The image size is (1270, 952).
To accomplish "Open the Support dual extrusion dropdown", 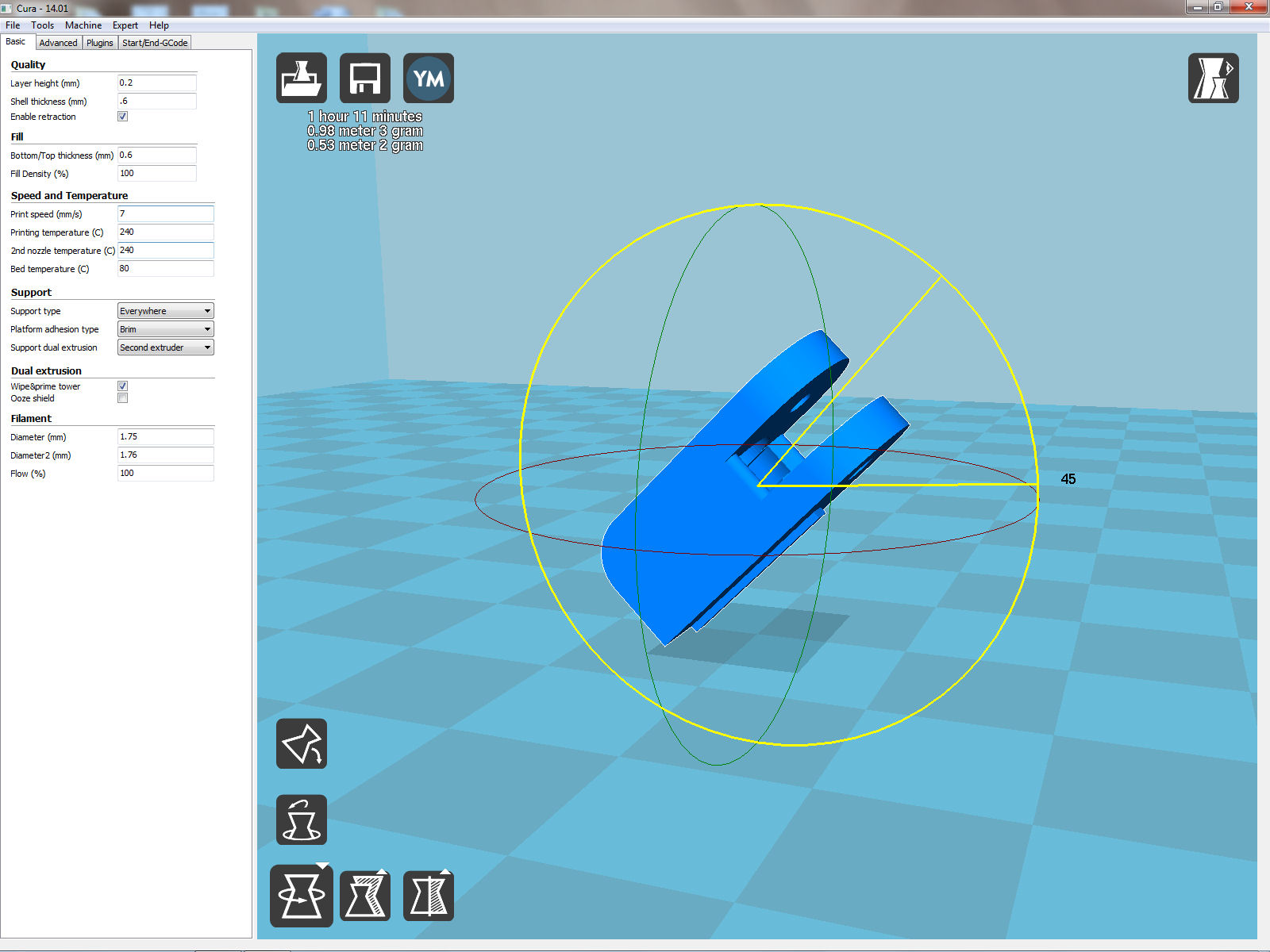I will tap(165, 347).
